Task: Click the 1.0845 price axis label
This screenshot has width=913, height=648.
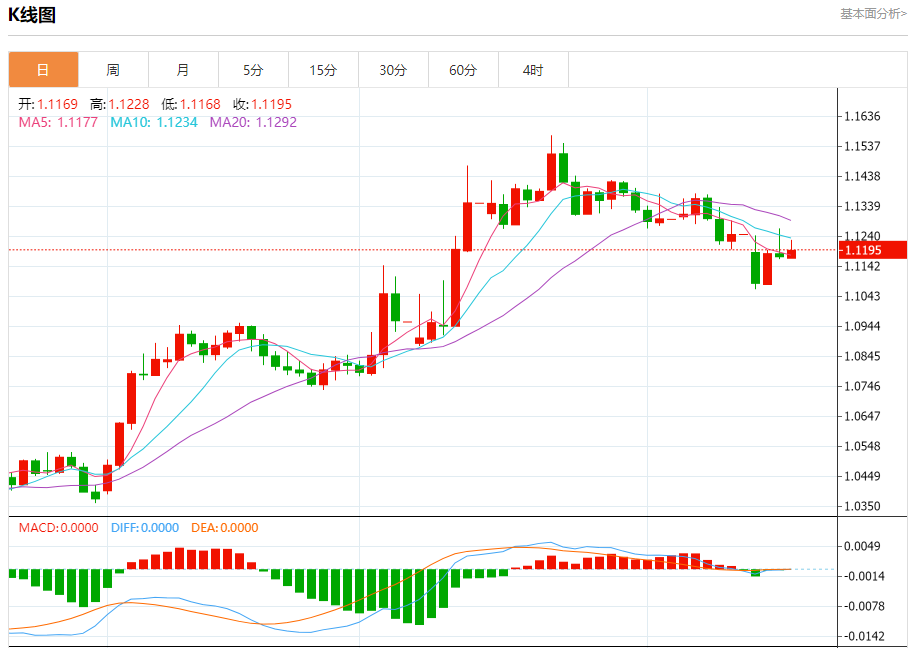Action: (862, 356)
